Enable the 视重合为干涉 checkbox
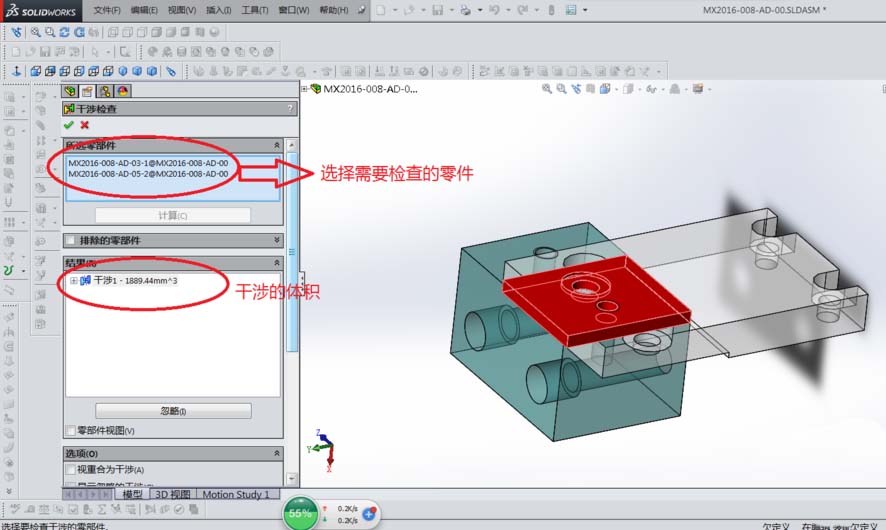886x530 pixels. [x=71, y=469]
